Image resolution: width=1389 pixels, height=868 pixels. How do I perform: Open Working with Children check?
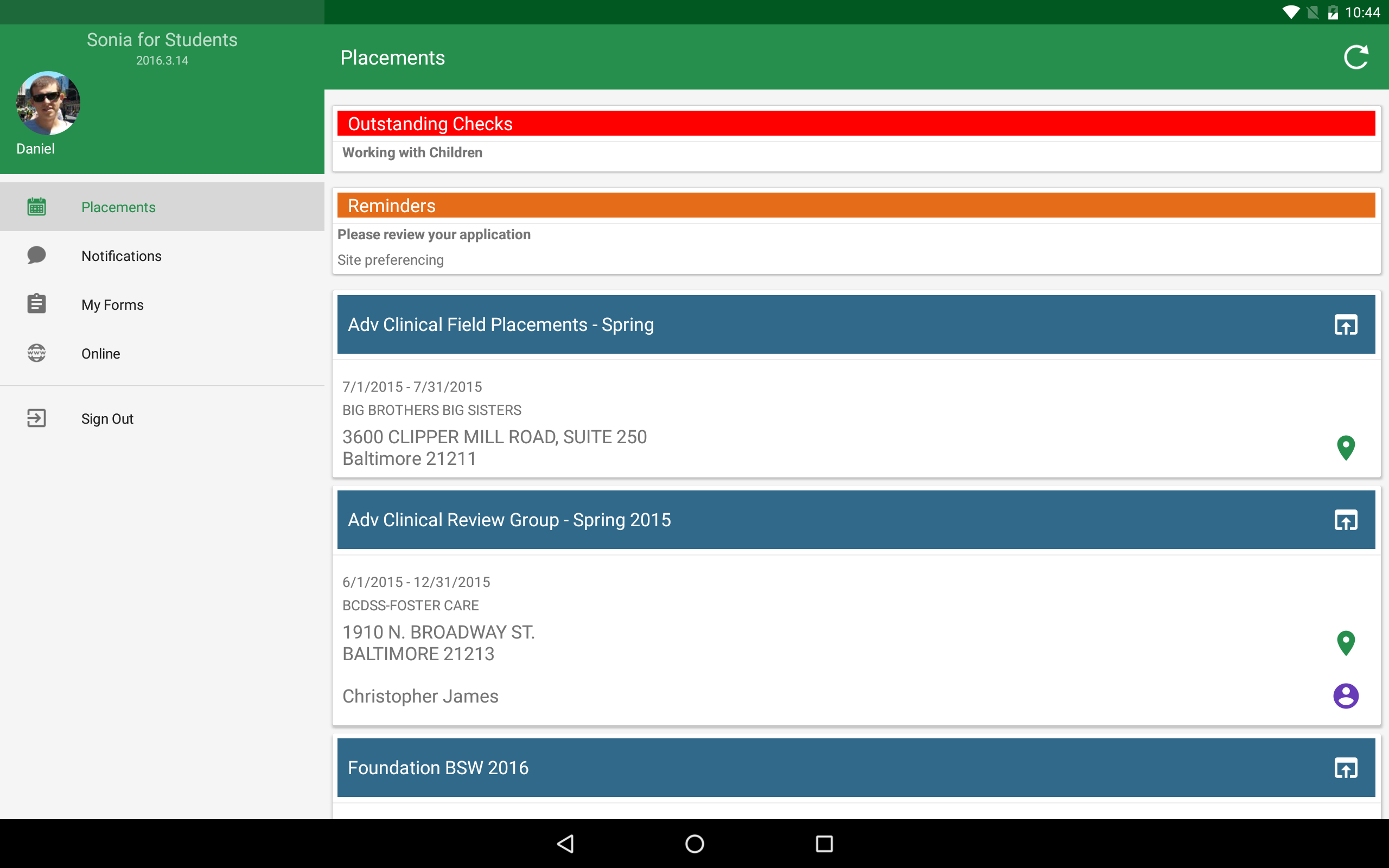click(x=412, y=152)
